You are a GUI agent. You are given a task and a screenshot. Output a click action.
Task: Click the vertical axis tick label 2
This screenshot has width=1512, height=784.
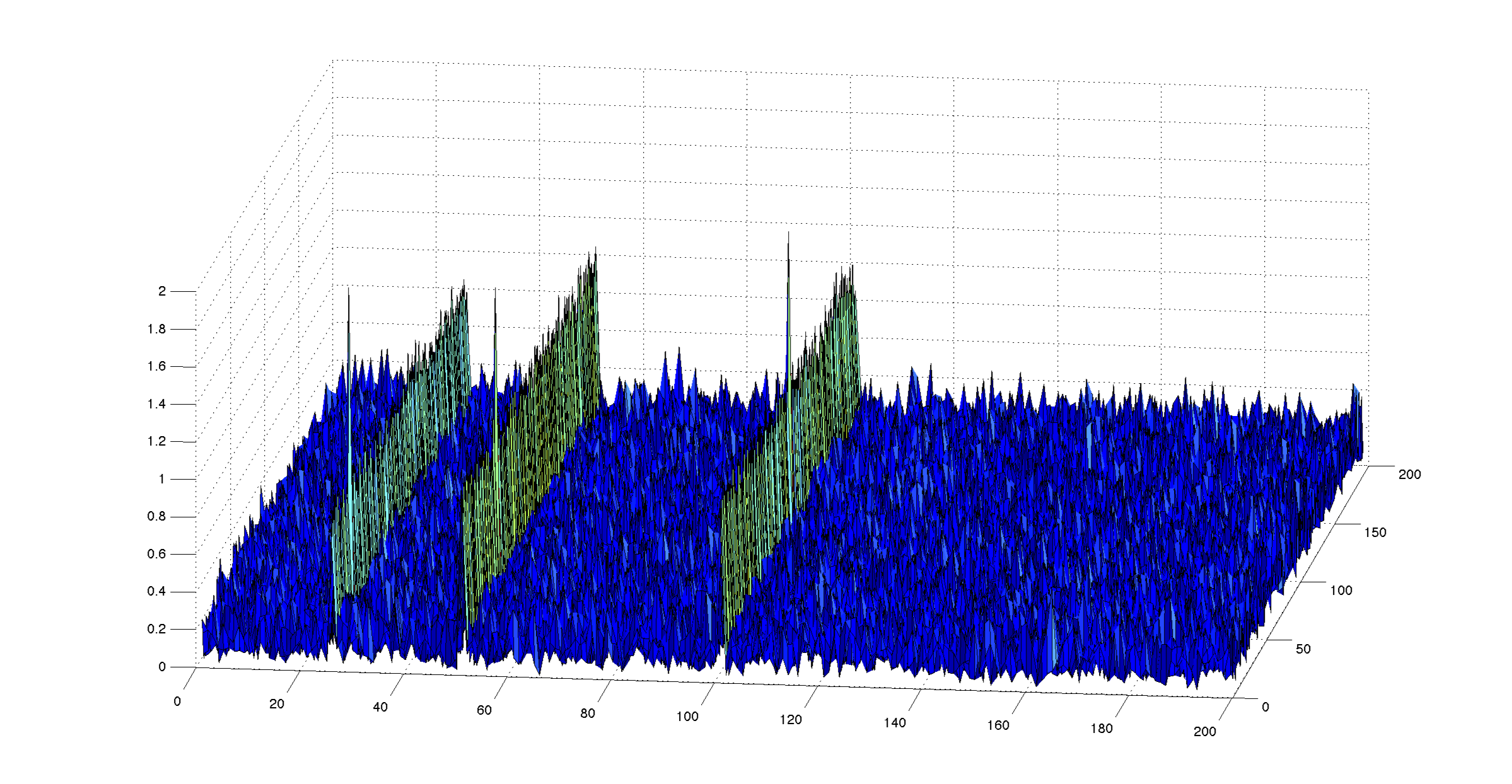click(162, 291)
